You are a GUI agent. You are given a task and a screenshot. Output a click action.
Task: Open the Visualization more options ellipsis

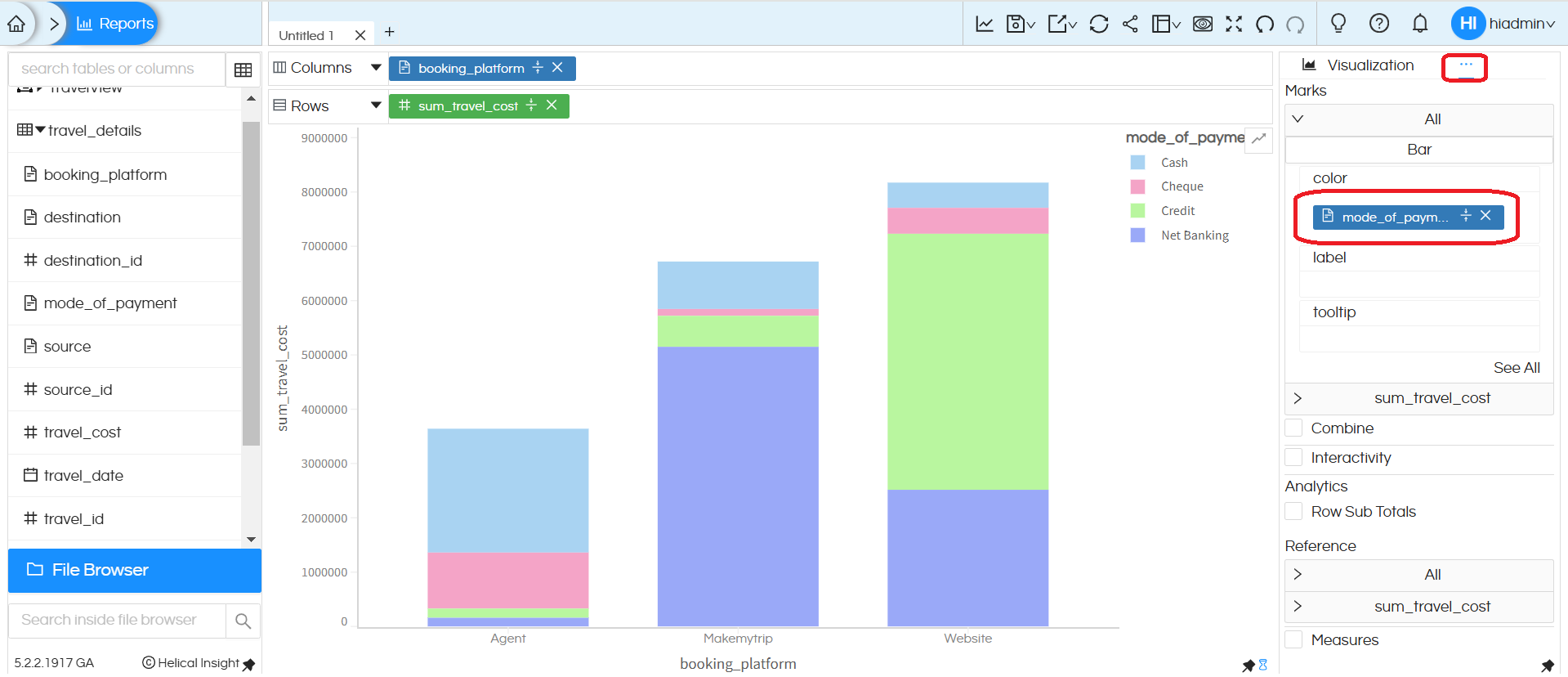[x=1466, y=65]
